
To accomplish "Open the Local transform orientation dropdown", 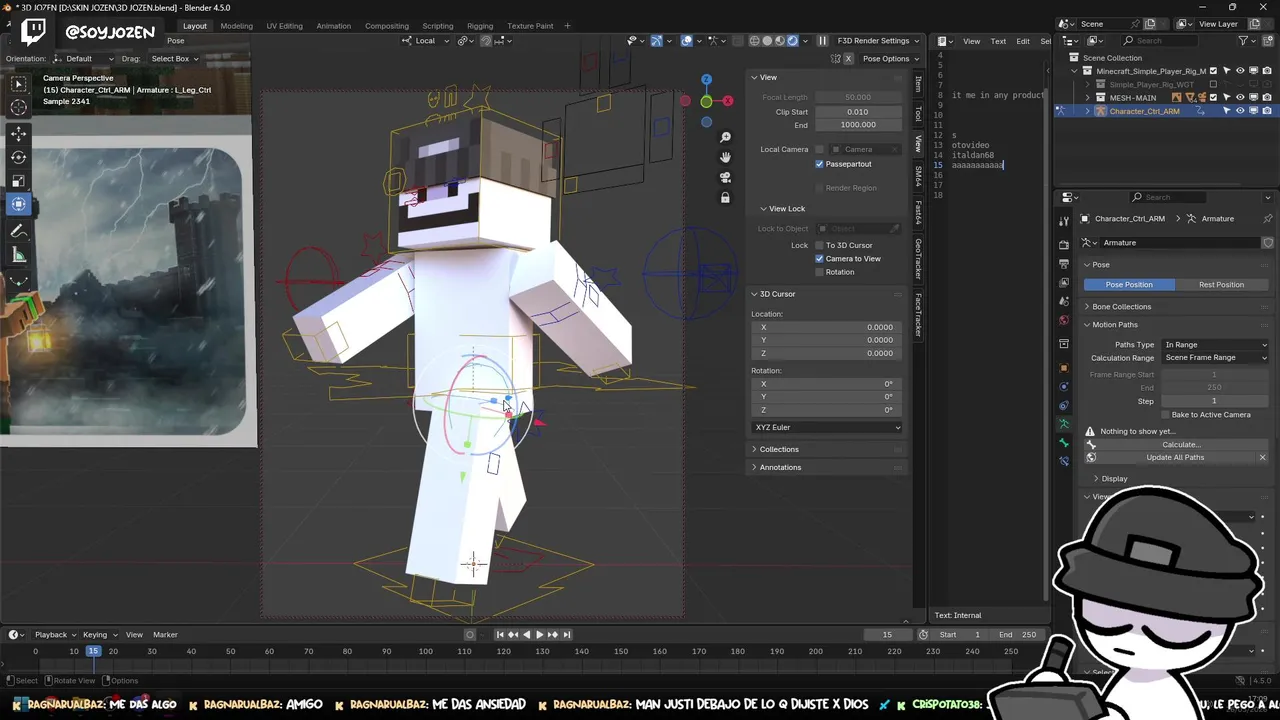I will [x=426, y=41].
